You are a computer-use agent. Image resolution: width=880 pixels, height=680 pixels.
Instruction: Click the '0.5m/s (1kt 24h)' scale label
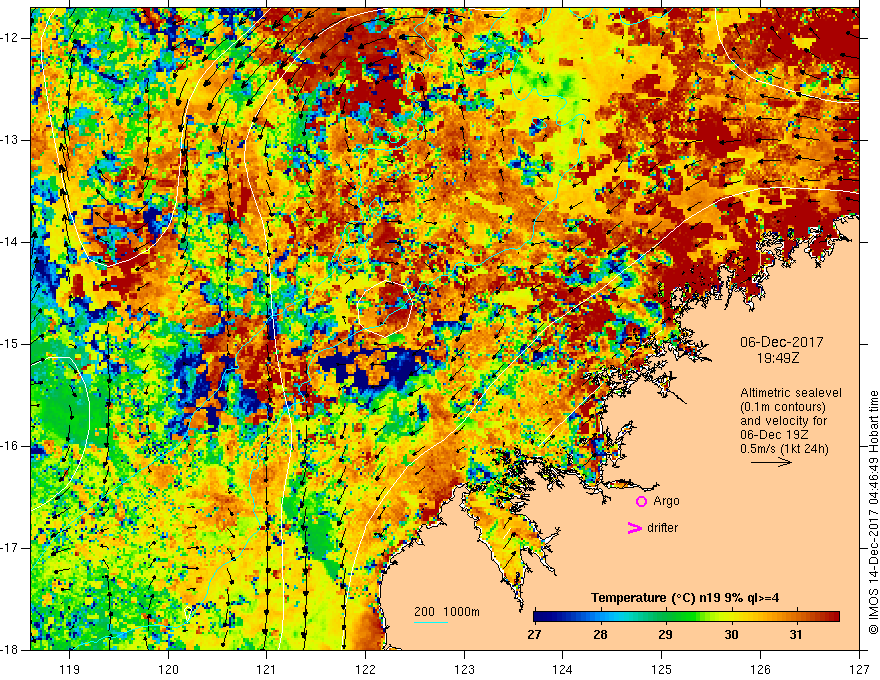[784, 449]
